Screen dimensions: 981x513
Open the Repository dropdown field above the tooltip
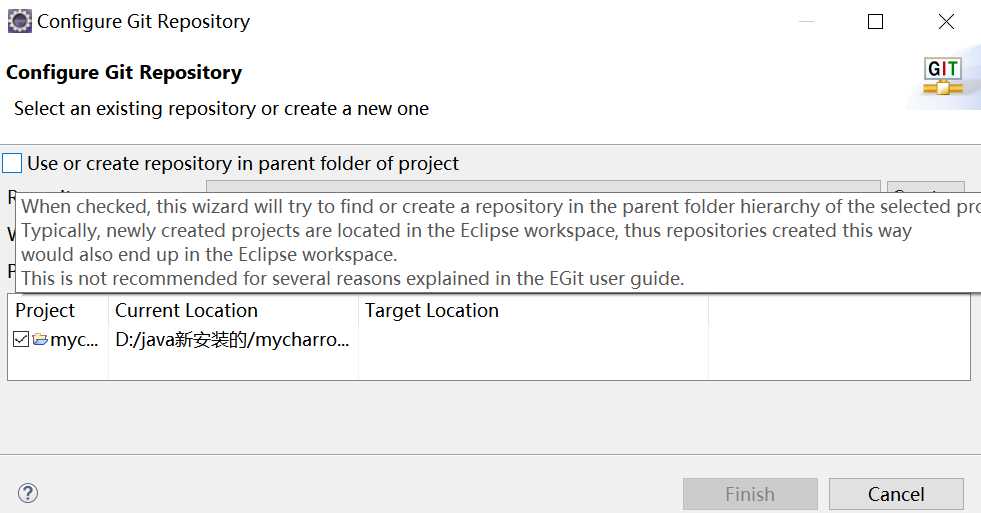click(543, 186)
